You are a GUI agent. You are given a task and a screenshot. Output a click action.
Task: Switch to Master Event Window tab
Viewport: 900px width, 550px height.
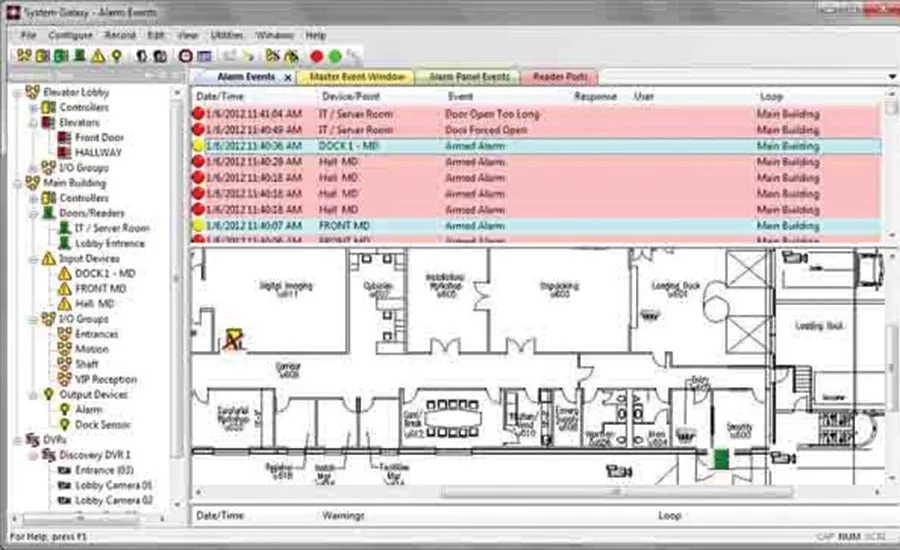356,76
